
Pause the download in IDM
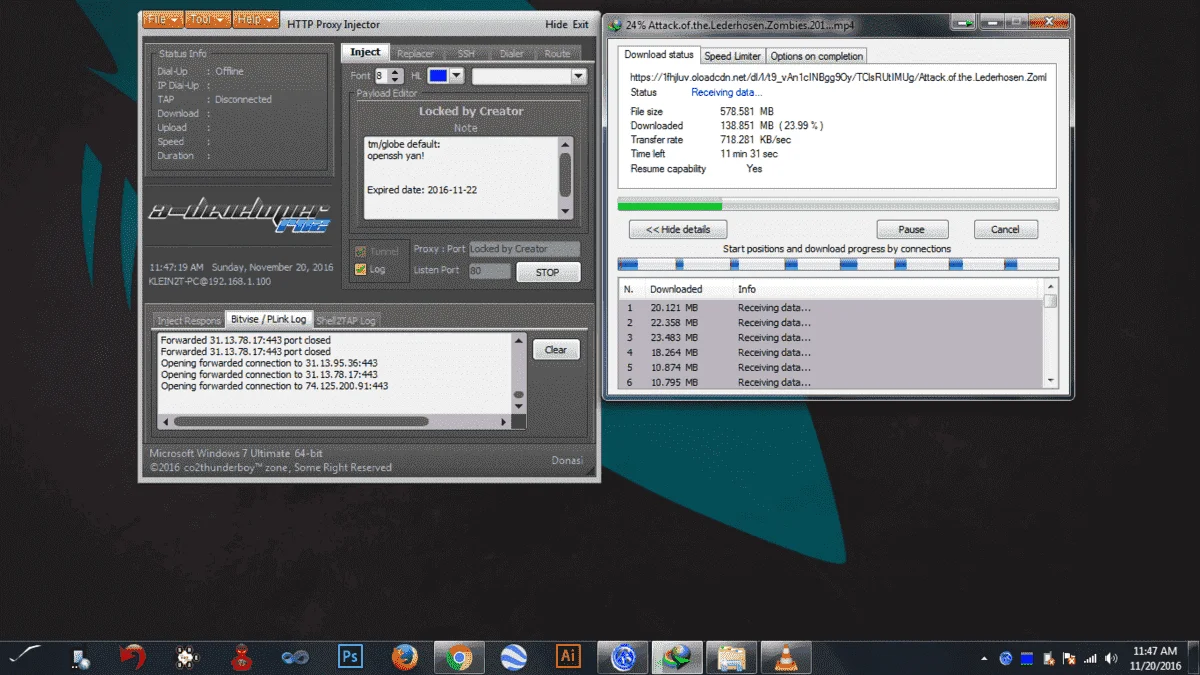coord(911,230)
